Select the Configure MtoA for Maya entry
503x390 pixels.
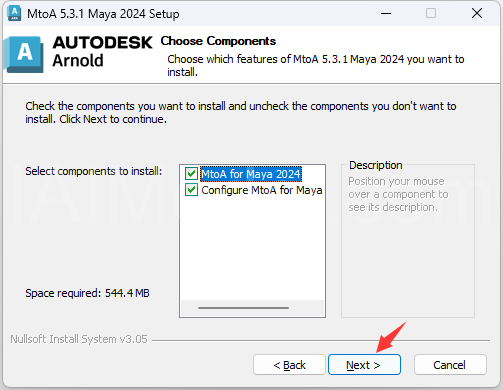coord(262,190)
